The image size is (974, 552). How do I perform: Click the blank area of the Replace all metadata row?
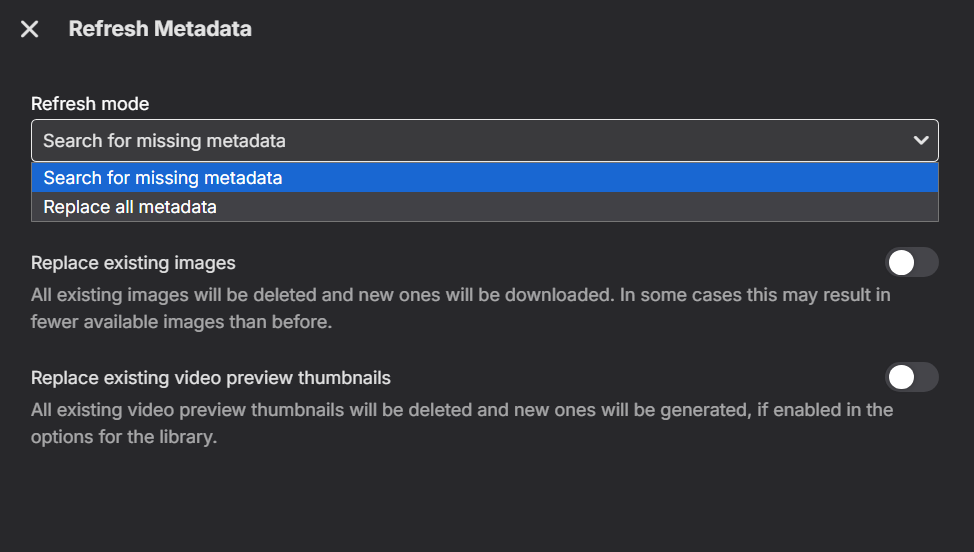(578, 207)
